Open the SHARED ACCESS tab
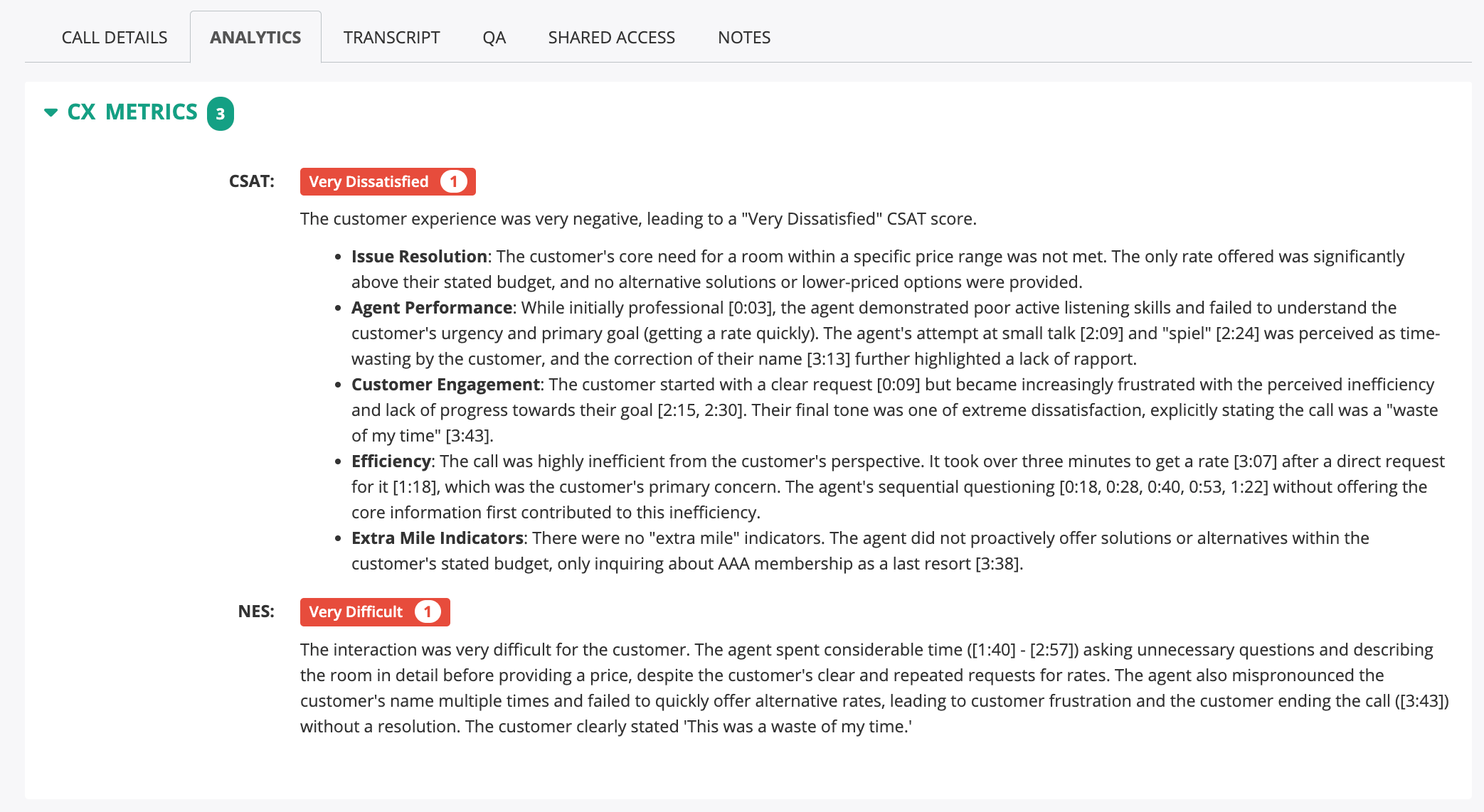Screen dimensions: 1484x812 point(611,38)
